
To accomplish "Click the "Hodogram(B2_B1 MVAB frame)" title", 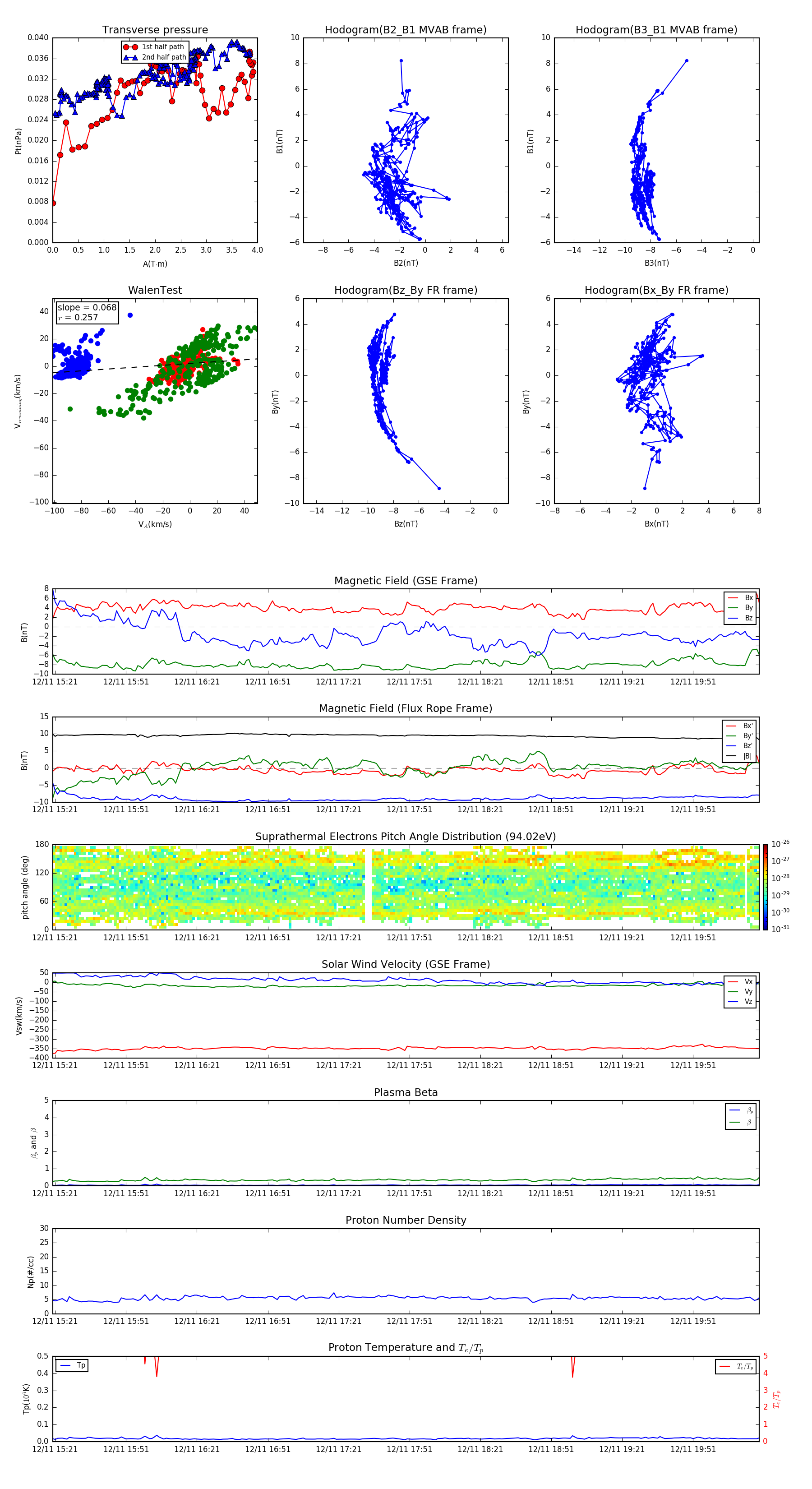I will pyautogui.click(x=406, y=30).
